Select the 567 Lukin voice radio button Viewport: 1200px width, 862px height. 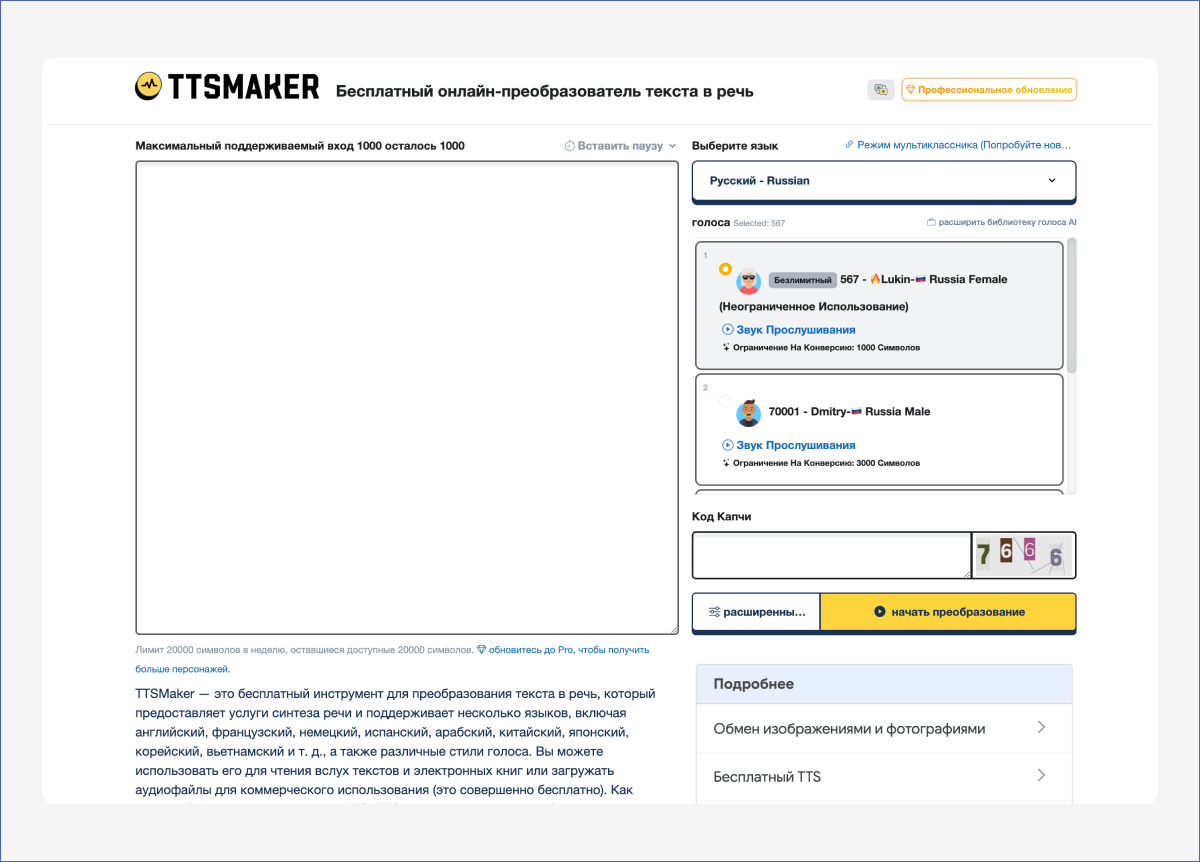click(725, 269)
